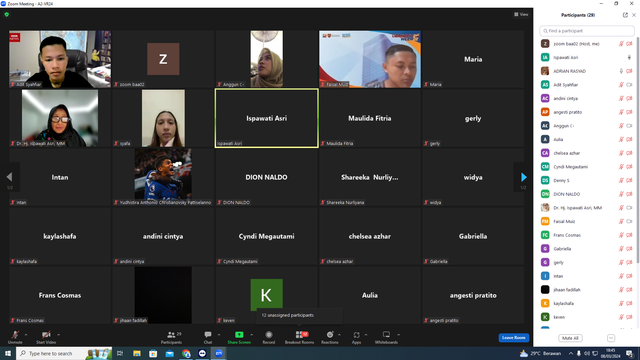Open share screen options arrow

[x=251, y=335]
